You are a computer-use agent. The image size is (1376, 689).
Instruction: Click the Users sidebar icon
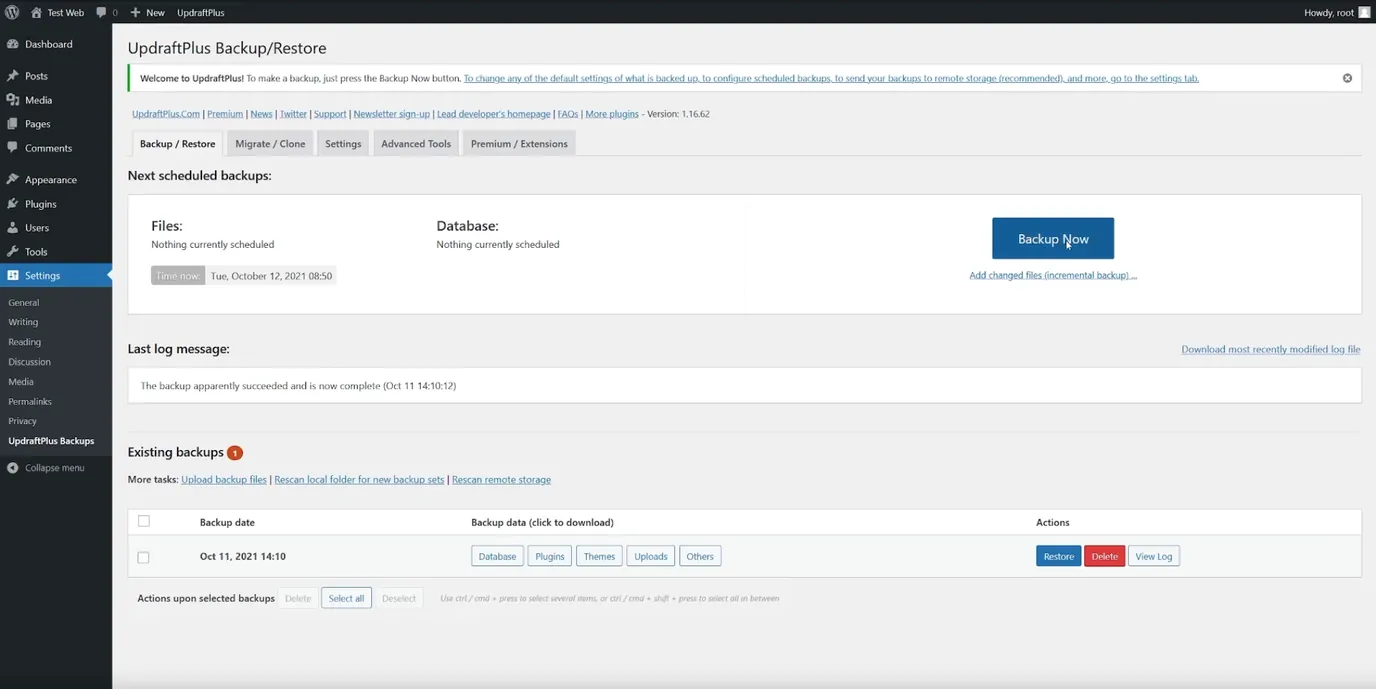click(x=12, y=228)
